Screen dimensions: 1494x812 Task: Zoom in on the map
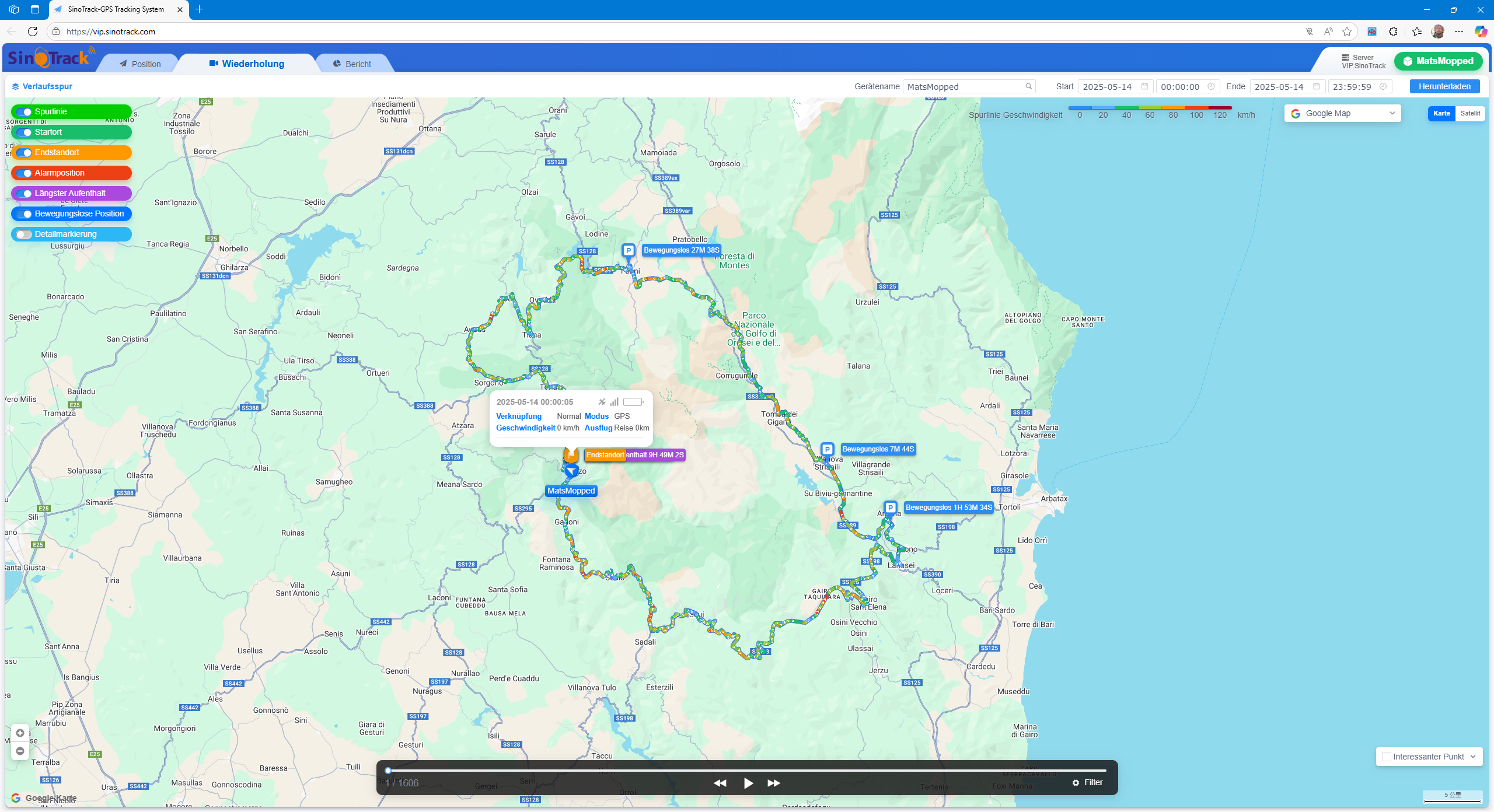(x=20, y=733)
